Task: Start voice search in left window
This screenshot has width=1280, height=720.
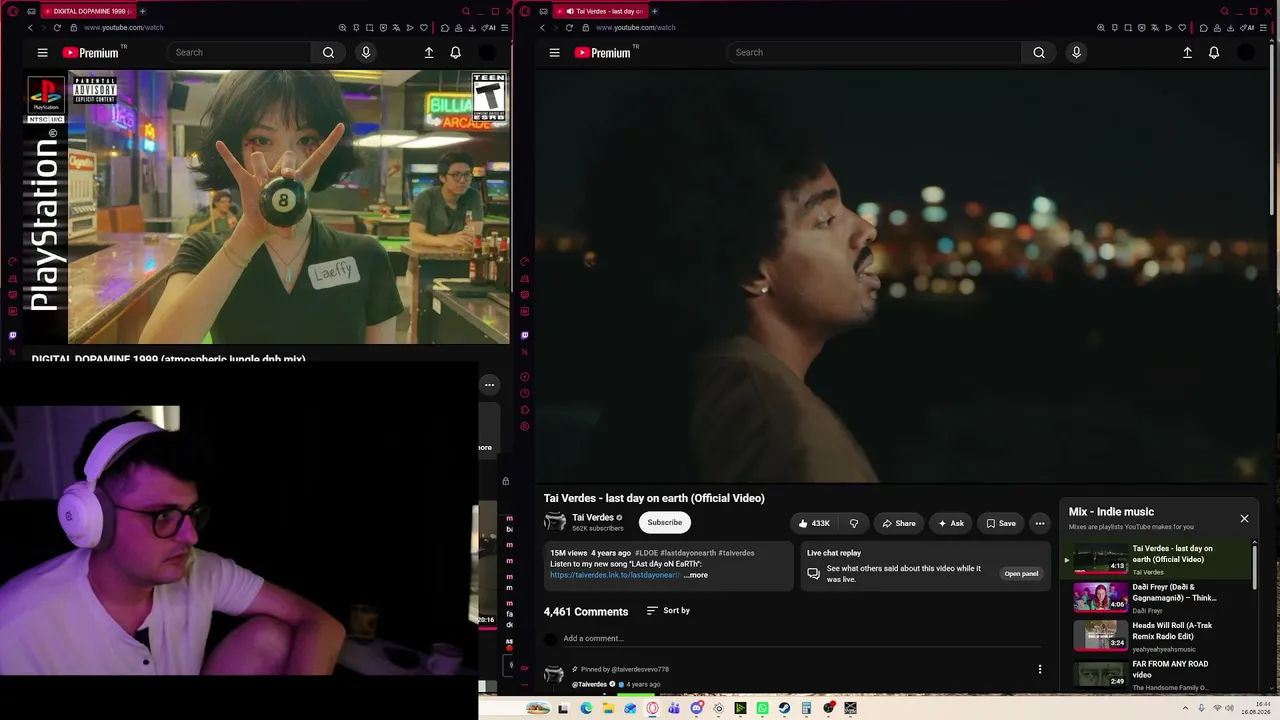Action: (366, 52)
